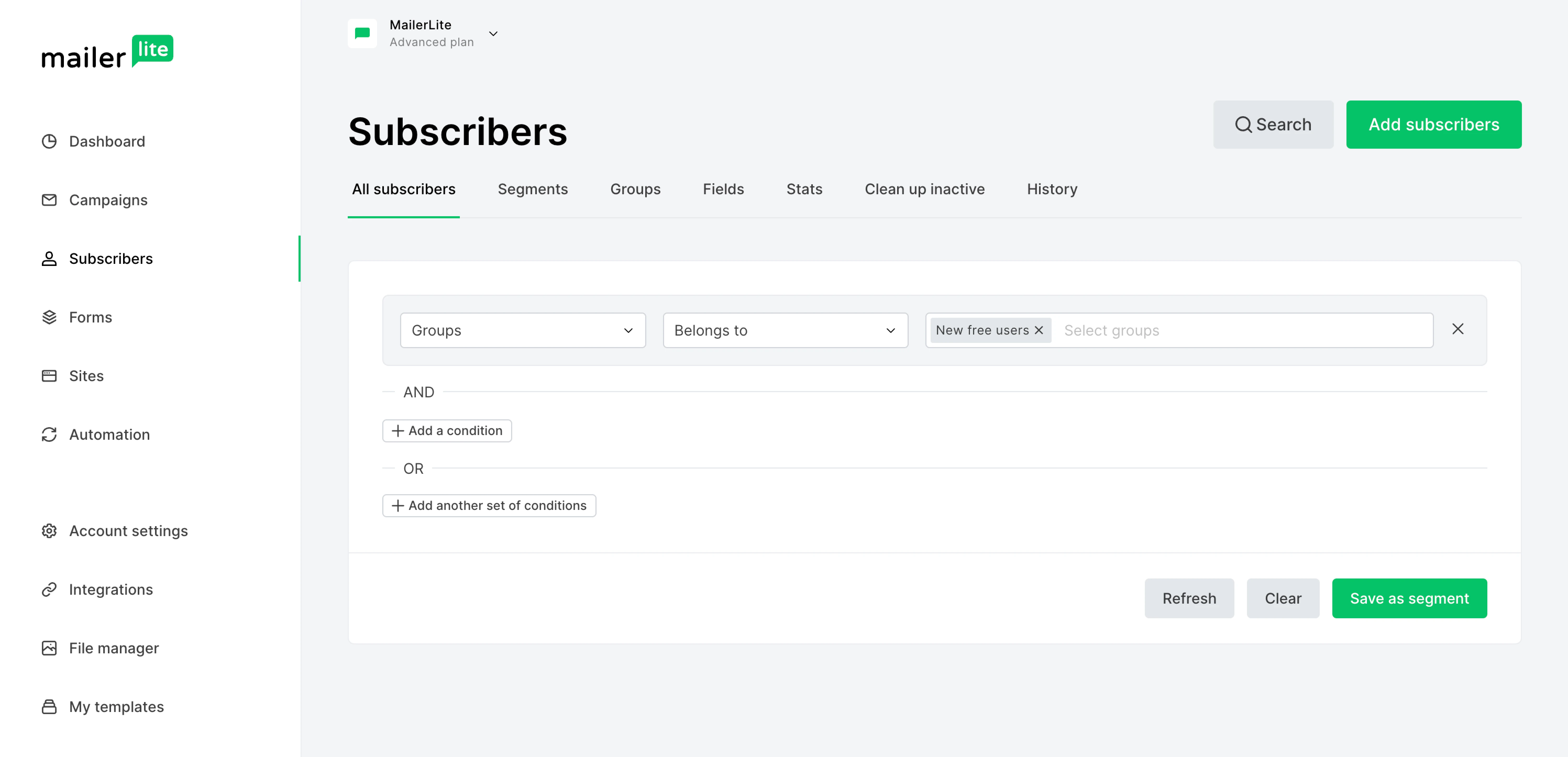Viewport: 1568px width, 757px height.
Task: Expand the MailerLite account switcher chevron
Action: pos(494,34)
